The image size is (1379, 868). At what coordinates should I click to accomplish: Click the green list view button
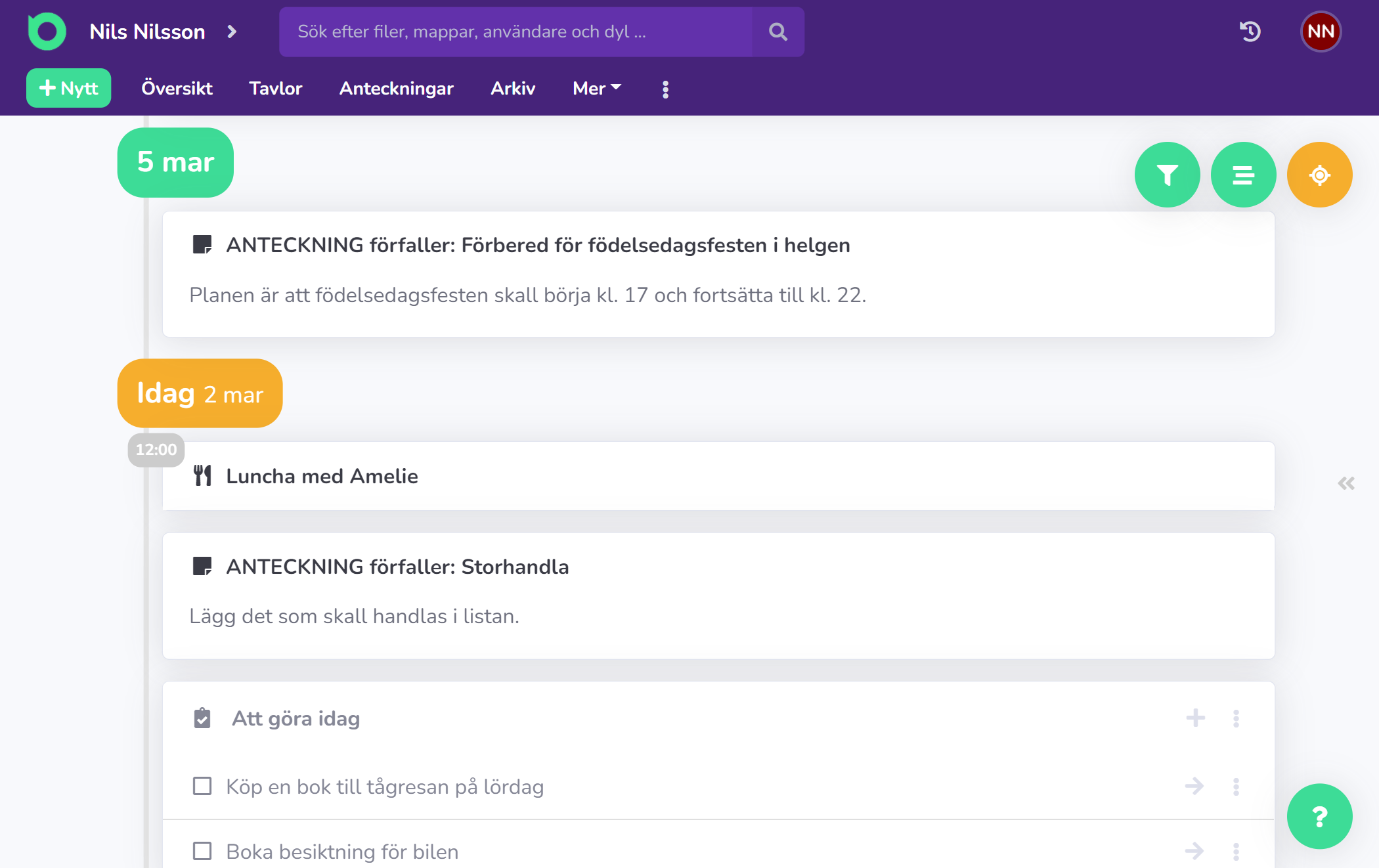1243,175
